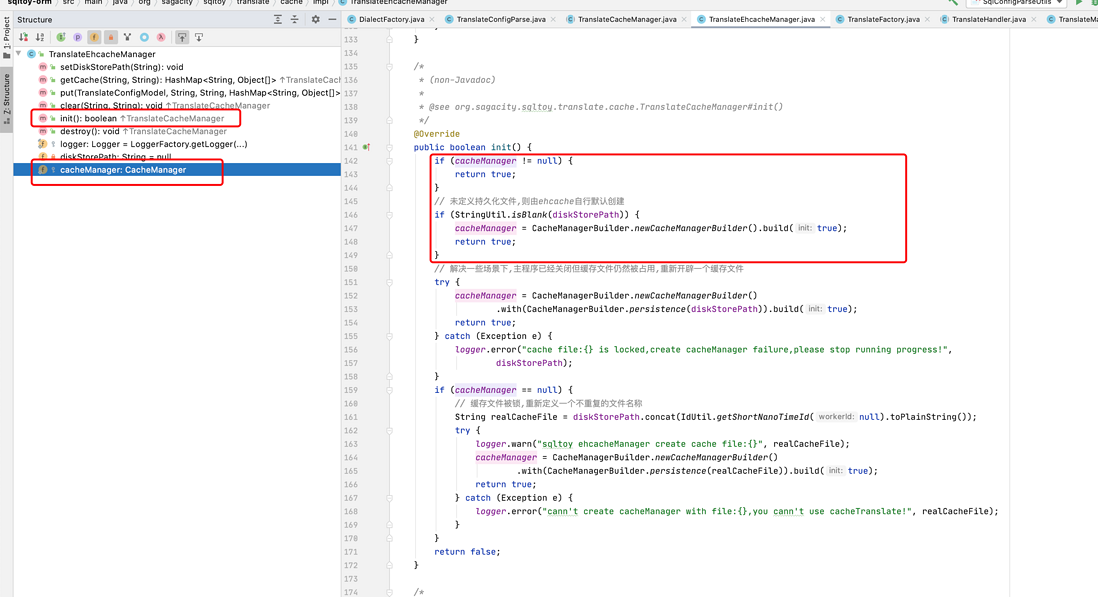
Task: Click line number 150 in gutter
Action: click(351, 269)
